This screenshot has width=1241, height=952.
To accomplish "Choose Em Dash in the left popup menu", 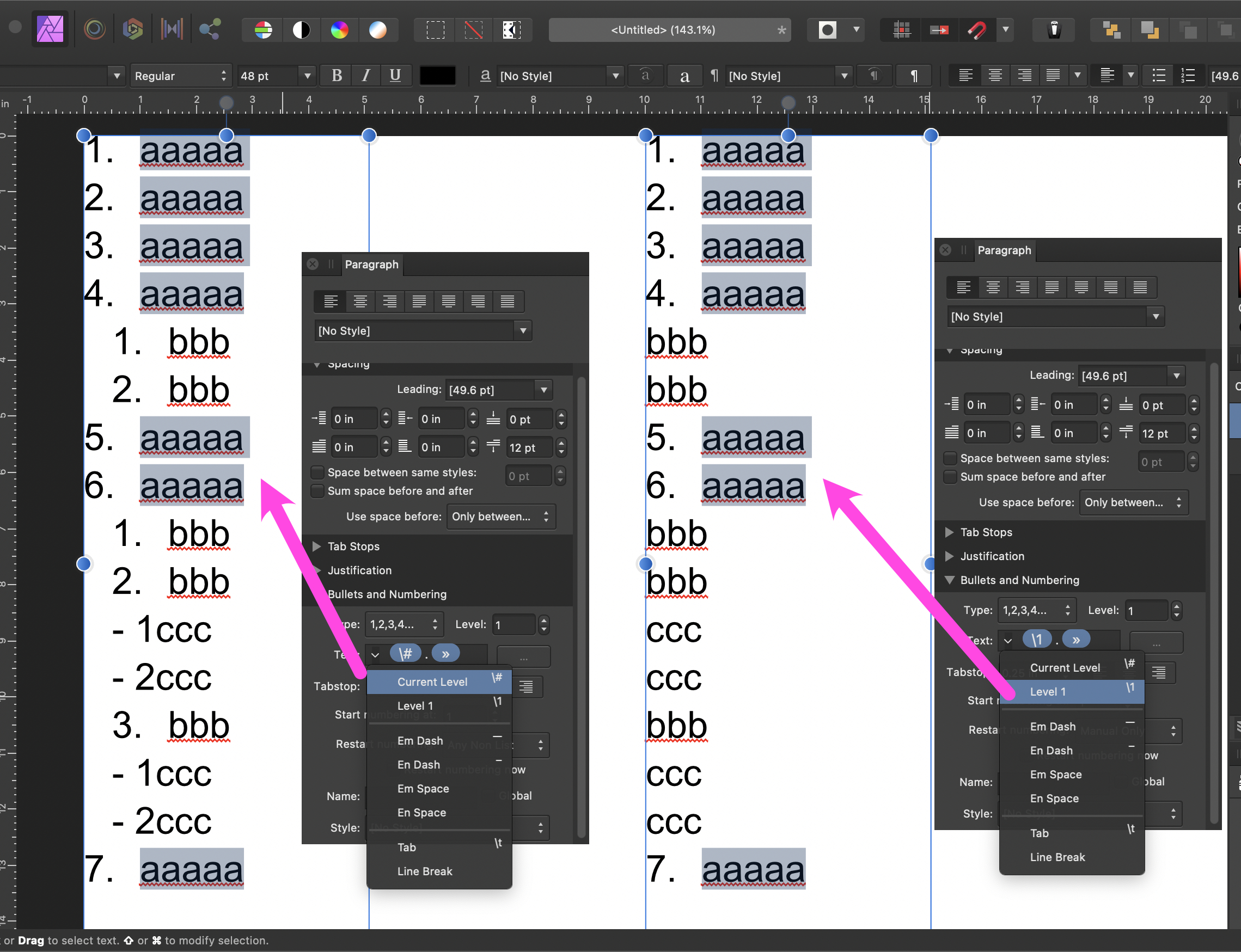I will (439, 741).
